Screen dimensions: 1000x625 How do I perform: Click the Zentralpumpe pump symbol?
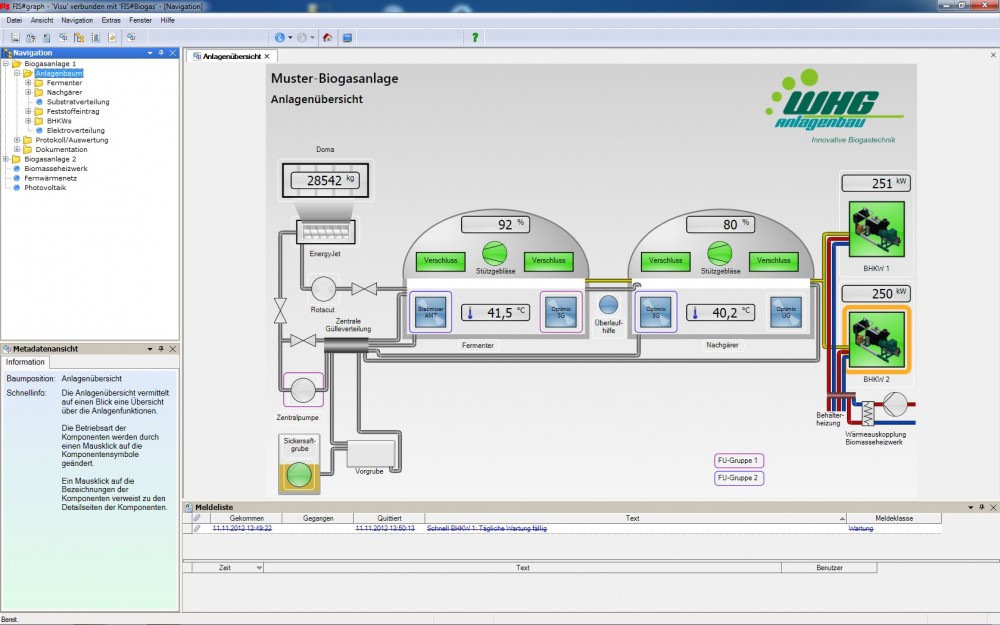(299, 389)
